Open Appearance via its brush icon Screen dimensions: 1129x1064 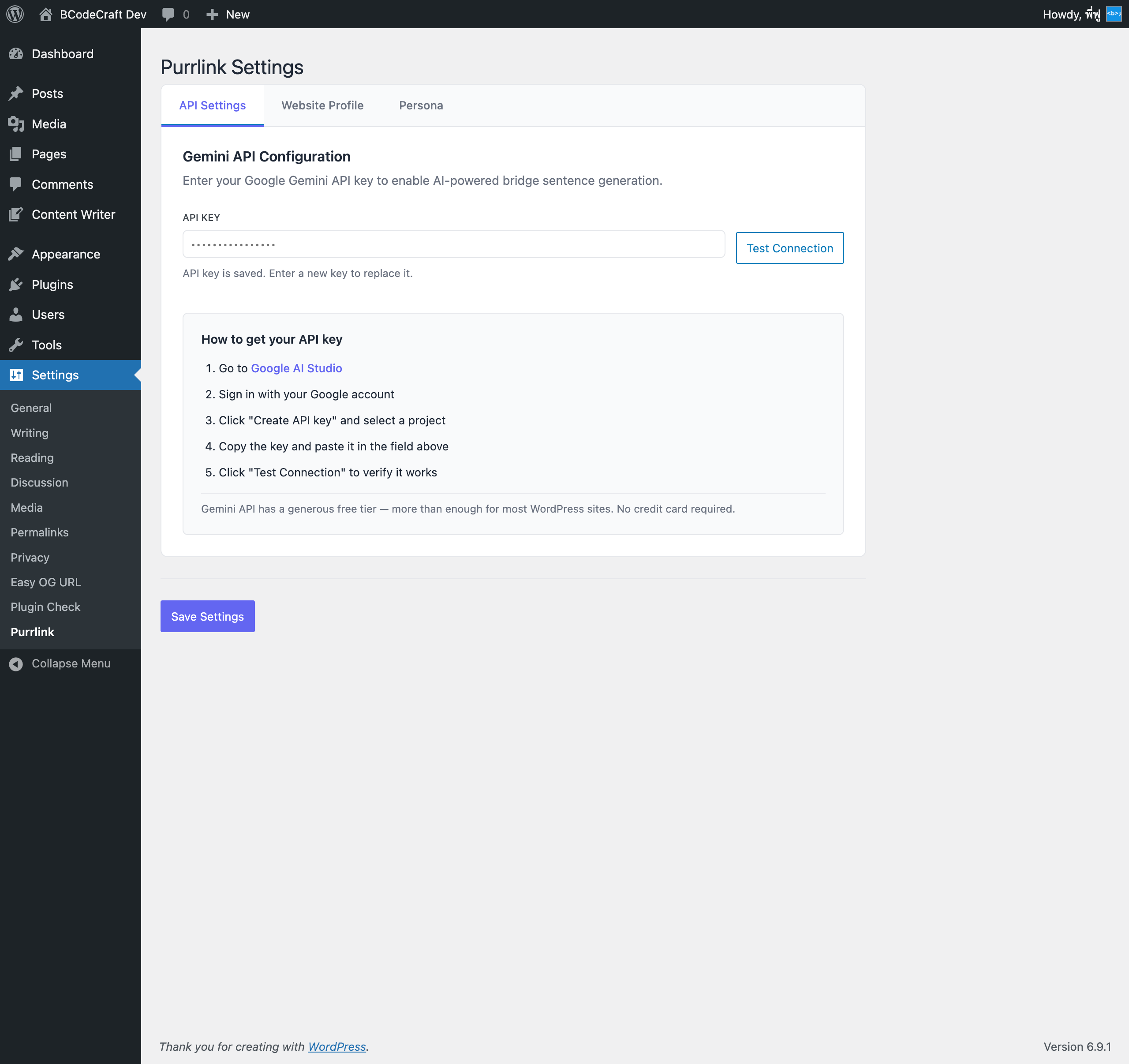point(16,254)
